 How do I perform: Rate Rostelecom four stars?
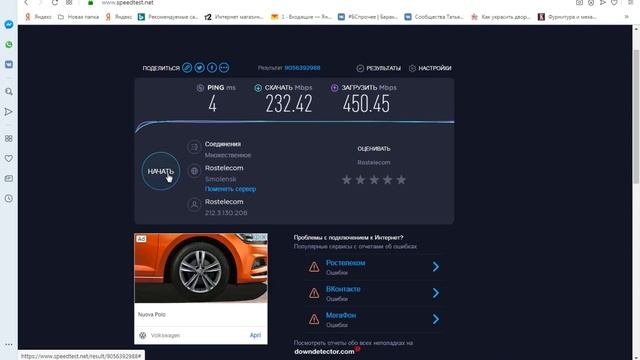point(387,180)
